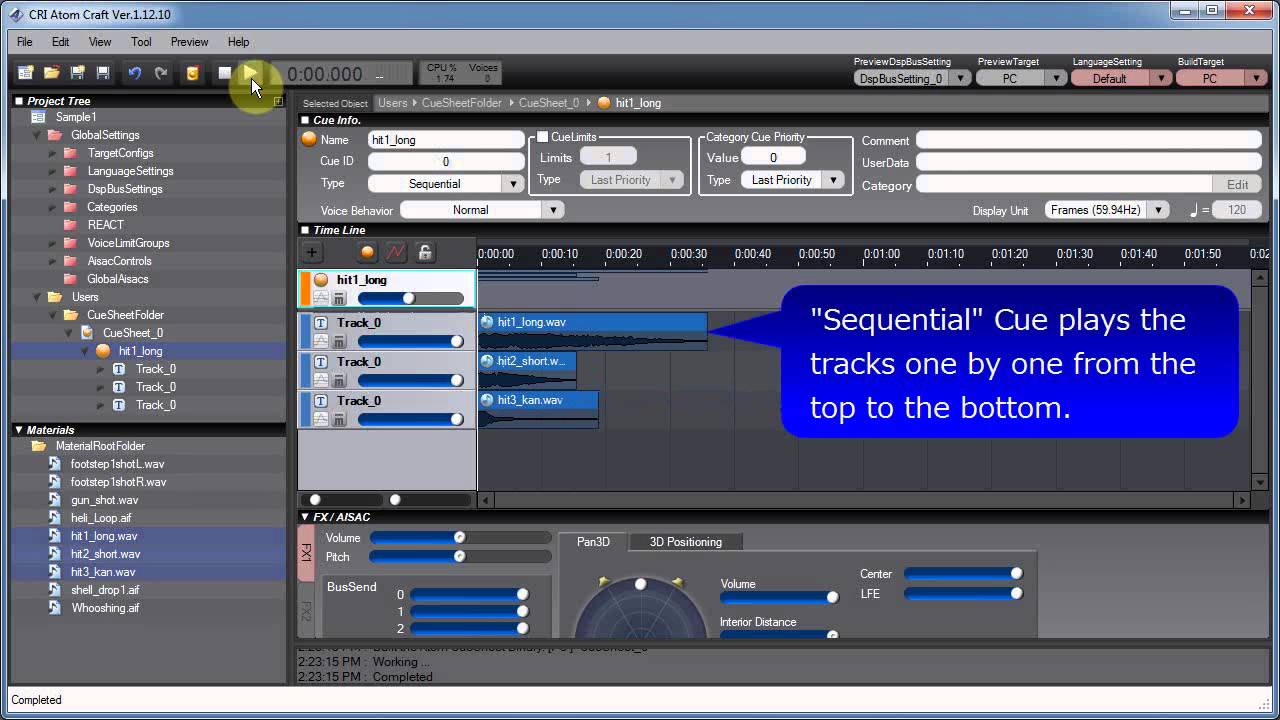Select gun_shot.wav in Materials list
The image size is (1280, 720).
point(104,500)
